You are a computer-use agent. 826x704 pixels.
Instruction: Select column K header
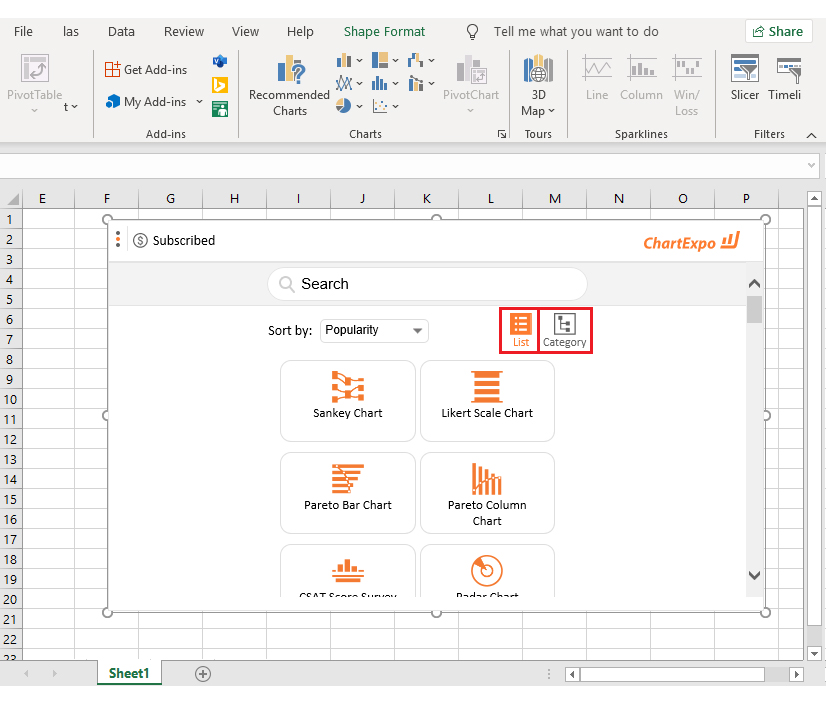coord(427,199)
